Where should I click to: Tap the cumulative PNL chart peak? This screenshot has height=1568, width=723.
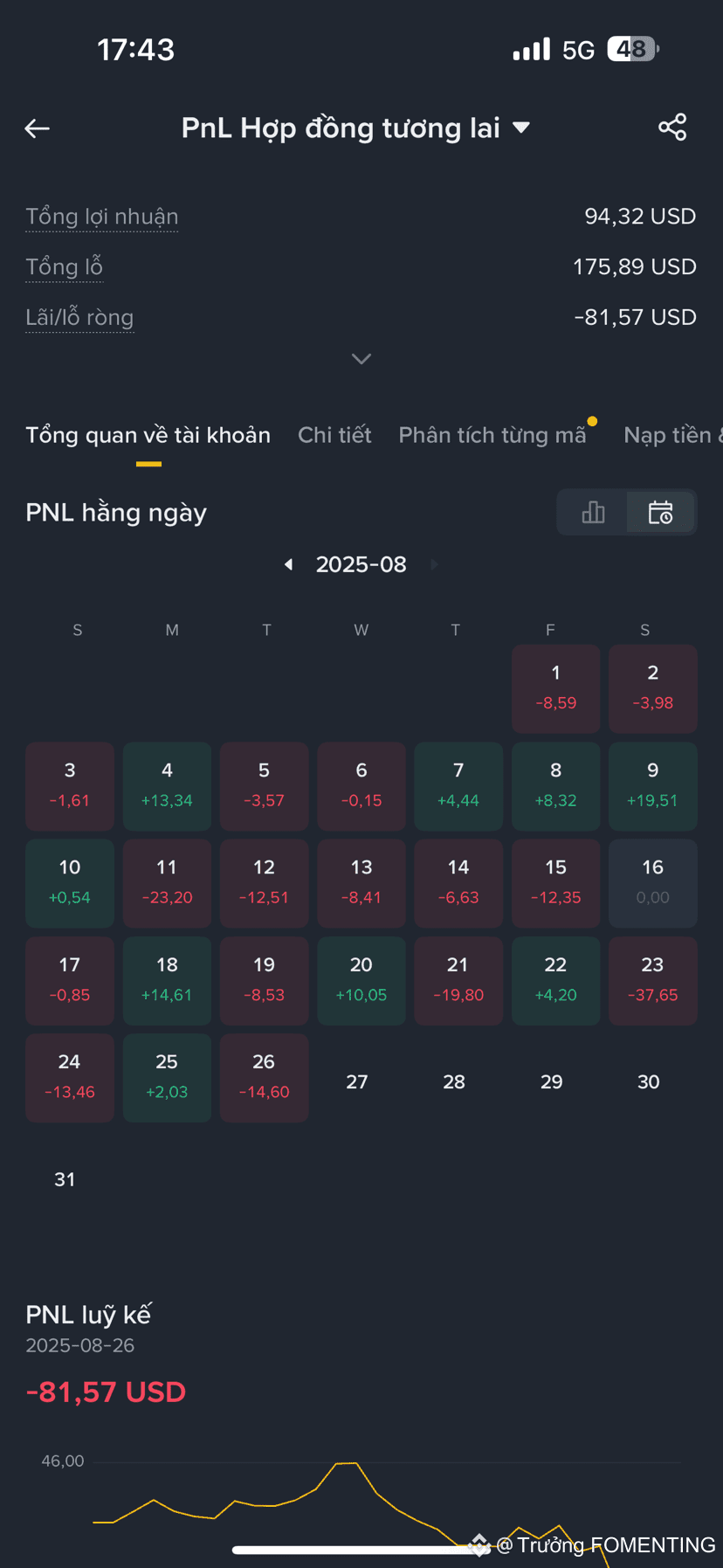coord(347,1463)
